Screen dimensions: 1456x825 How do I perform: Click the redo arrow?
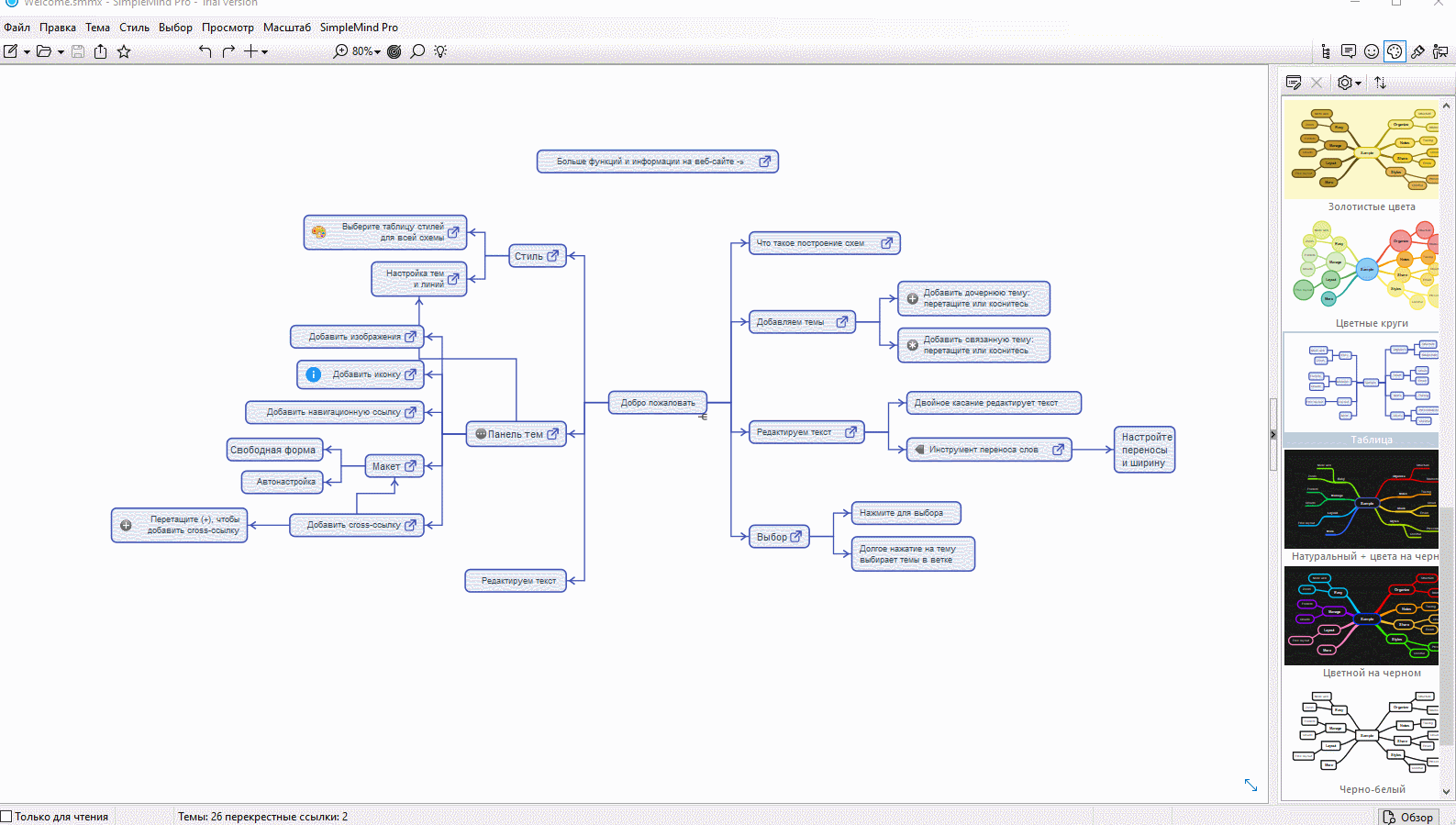pyautogui.click(x=228, y=51)
